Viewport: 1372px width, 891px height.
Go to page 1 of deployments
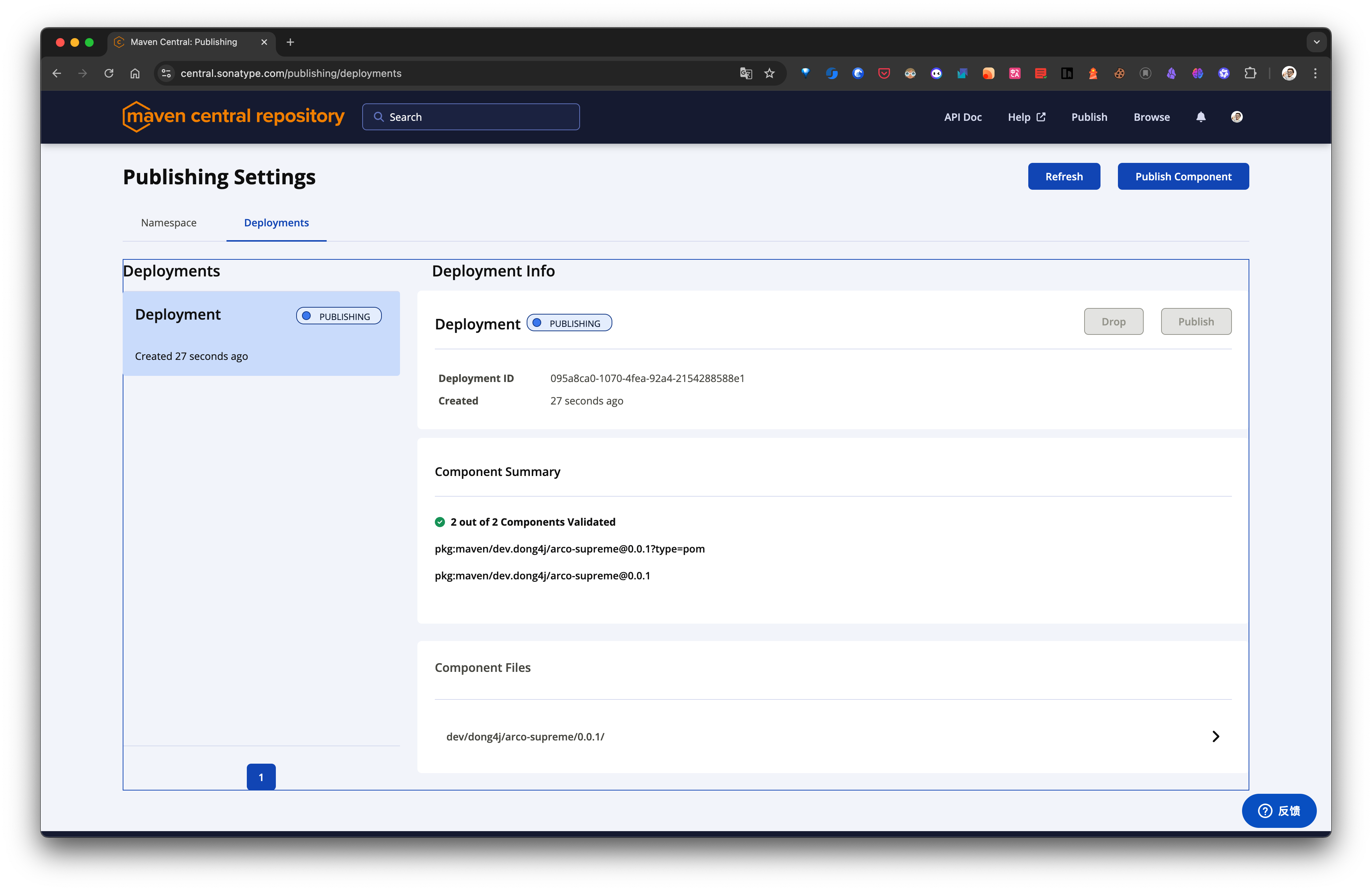tap(261, 777)
